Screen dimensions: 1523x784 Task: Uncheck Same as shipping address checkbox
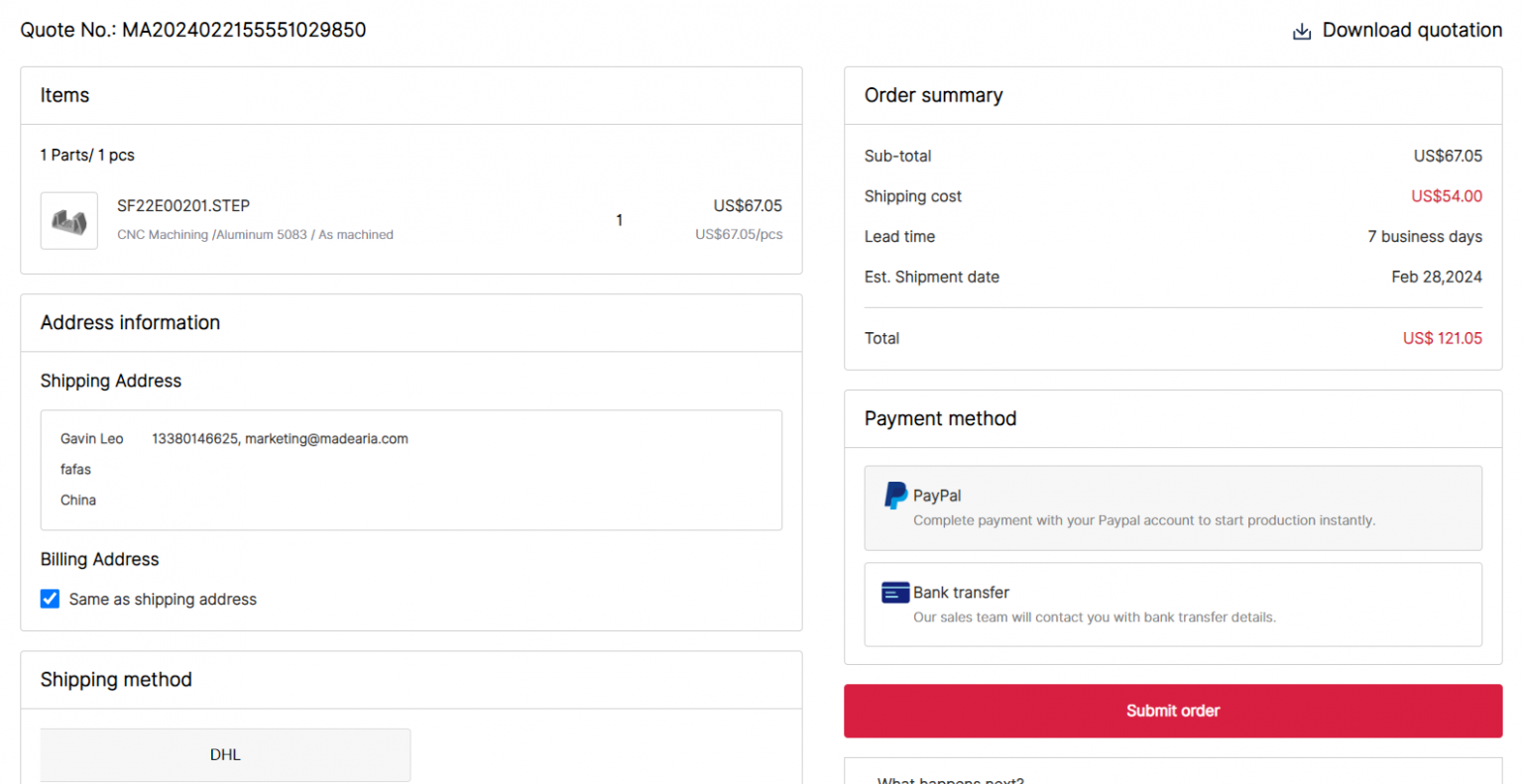pyautogui.click(x=50, y=599)
